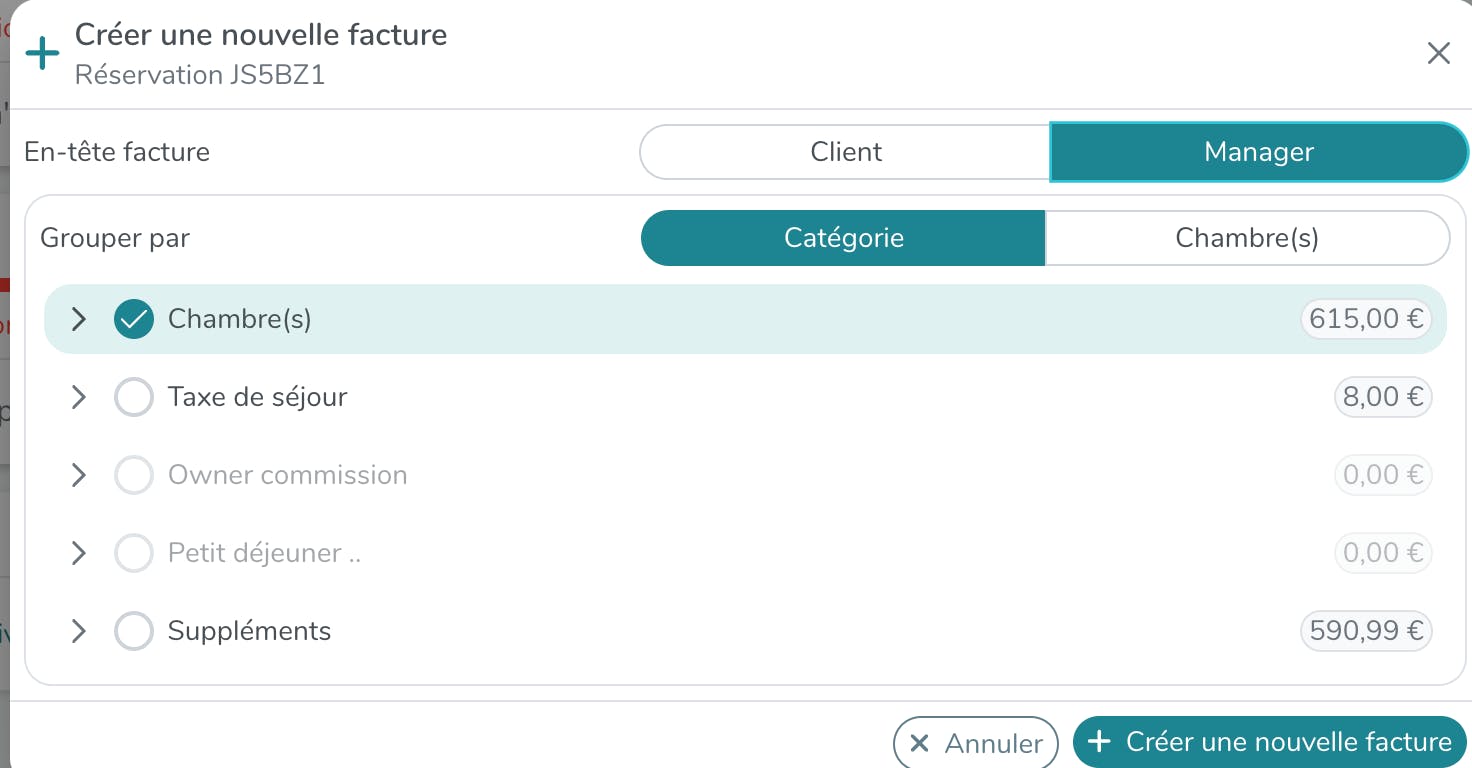This screenshot has height=768, width=1472.
Task: Expand the Suppléments category row
Action: tap(79, 631)
